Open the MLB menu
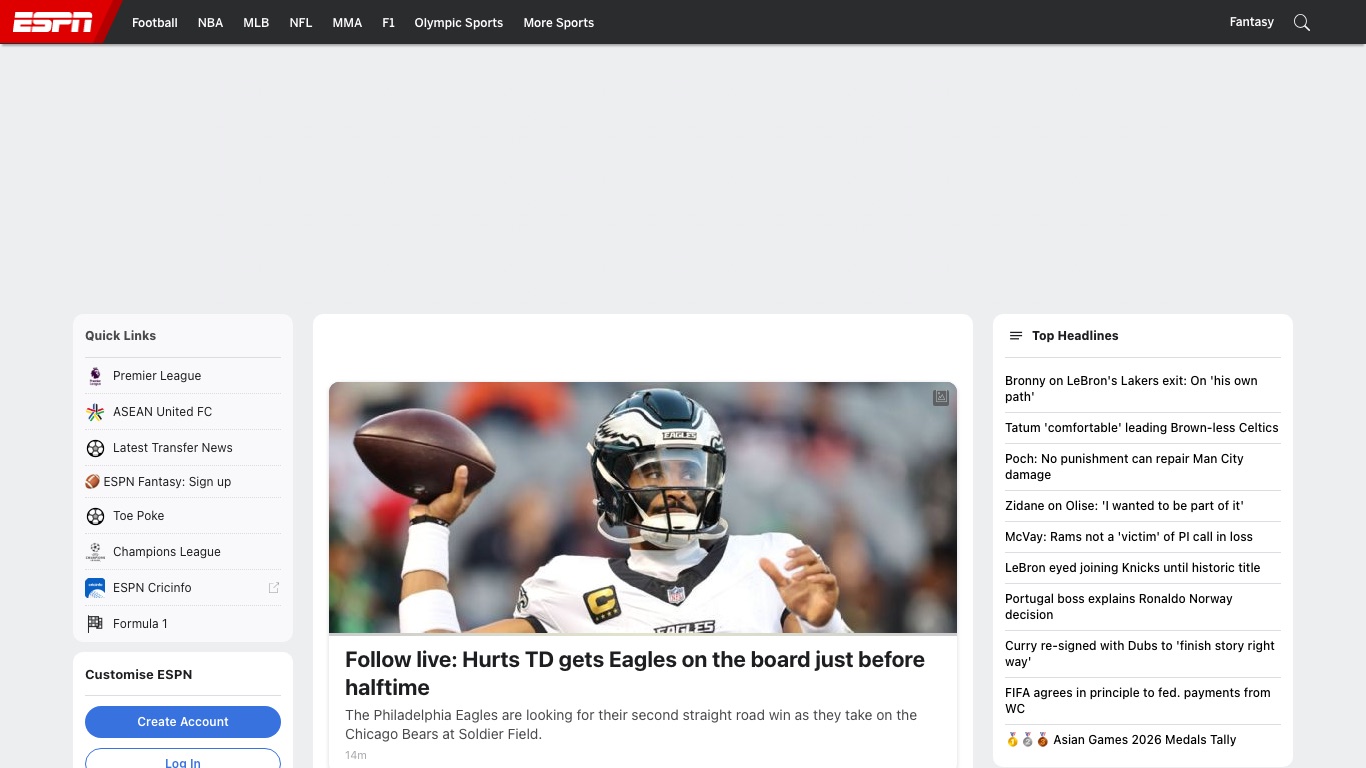The image size is (1366, 768). coord(256,22)
